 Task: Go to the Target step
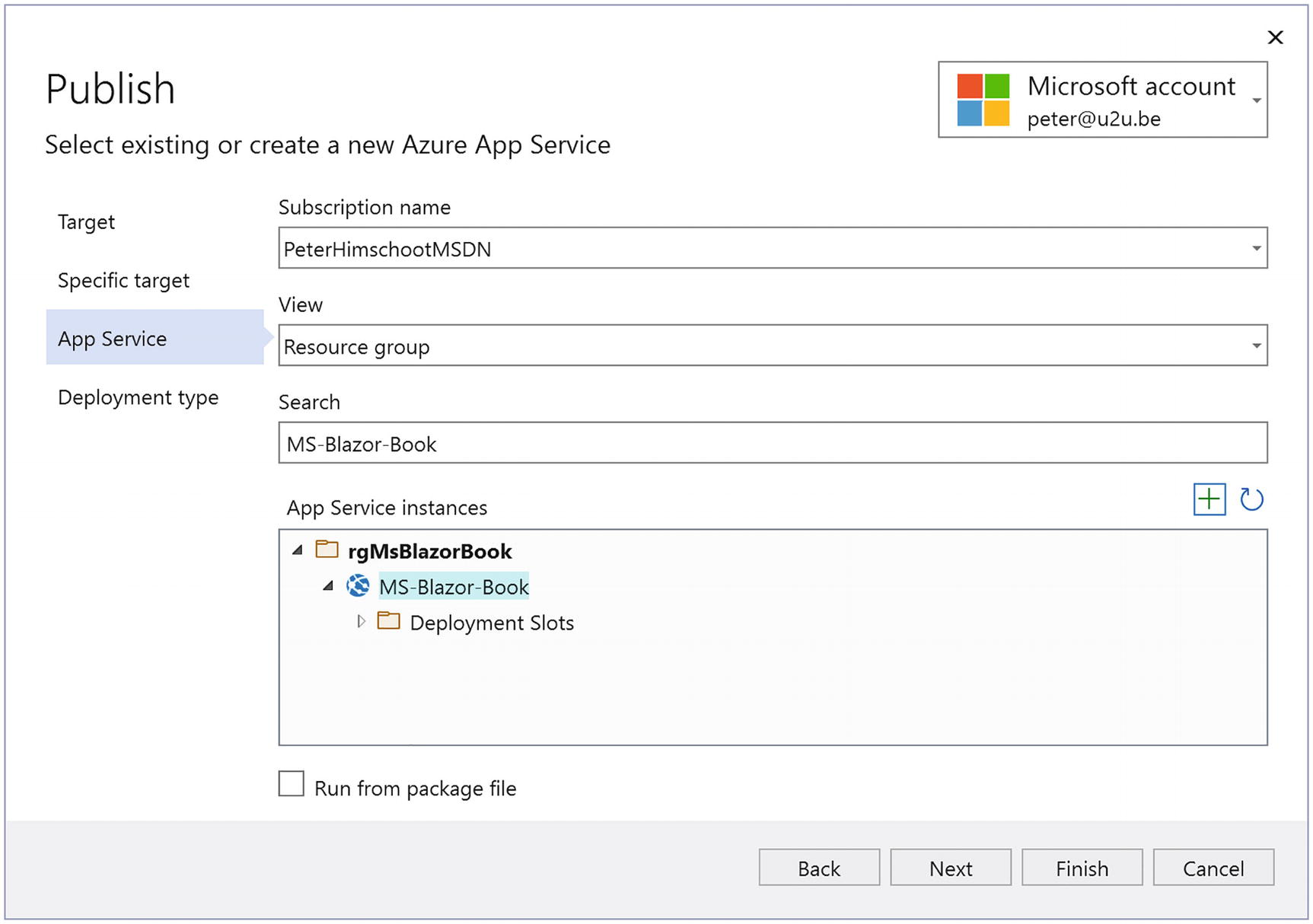point(86,221)
